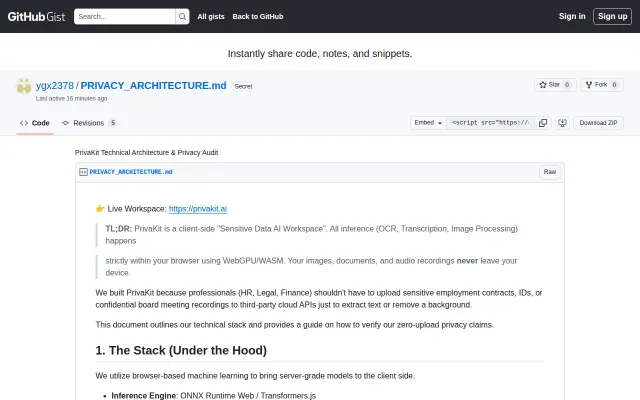Click the "Inference Engine" bullet text
Viewport: 640px width, 400px height.
pyautogui.click(x=144, y=395)
